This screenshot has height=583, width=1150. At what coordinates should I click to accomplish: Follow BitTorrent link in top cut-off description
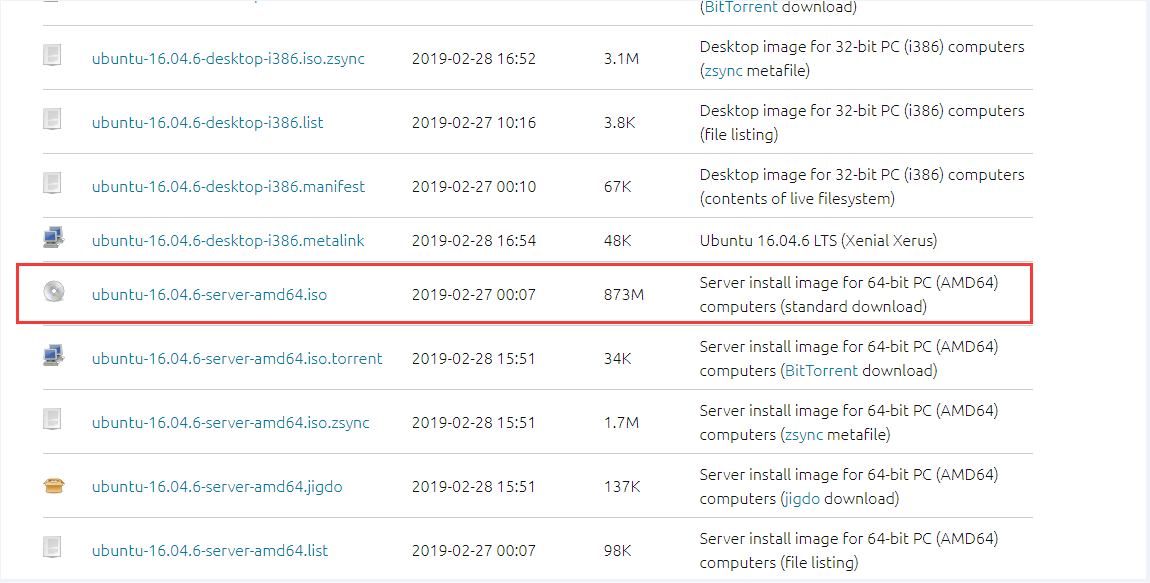[x=741, y=7]
